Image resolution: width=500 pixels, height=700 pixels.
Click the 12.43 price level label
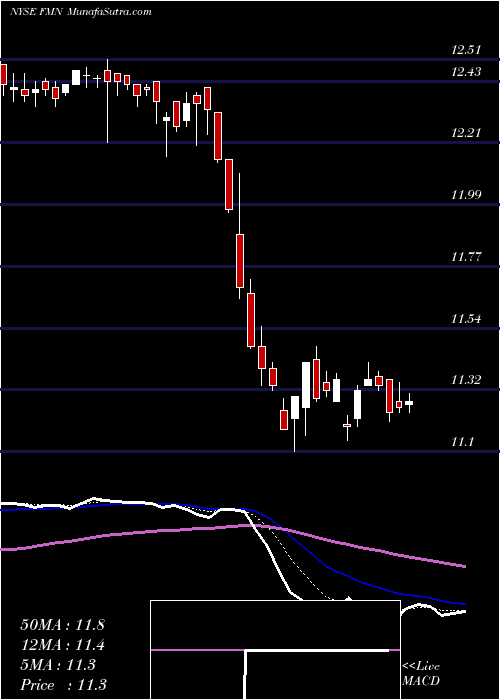coord(466,71)
